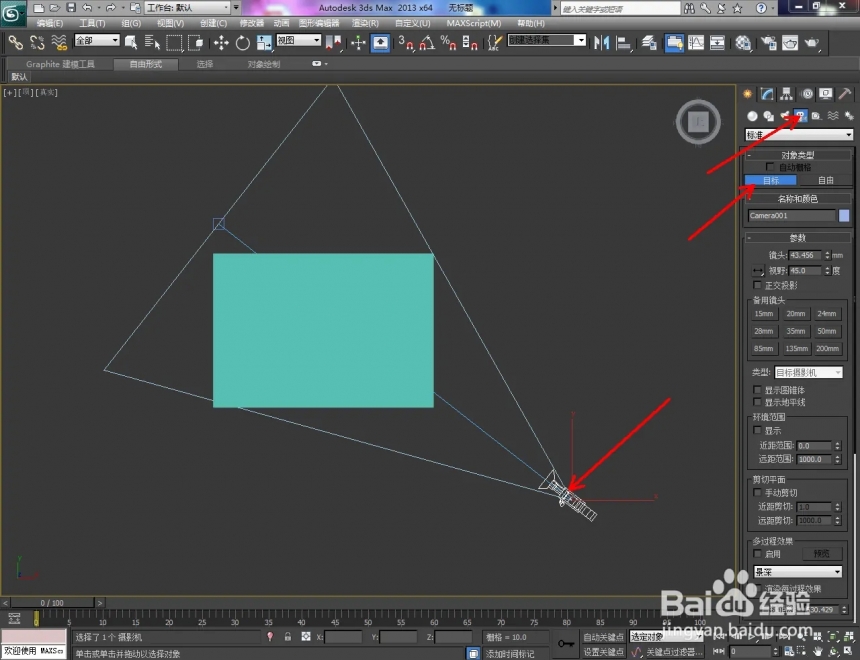
Task: Click the ViewCube top face
Action: point(698,122)
